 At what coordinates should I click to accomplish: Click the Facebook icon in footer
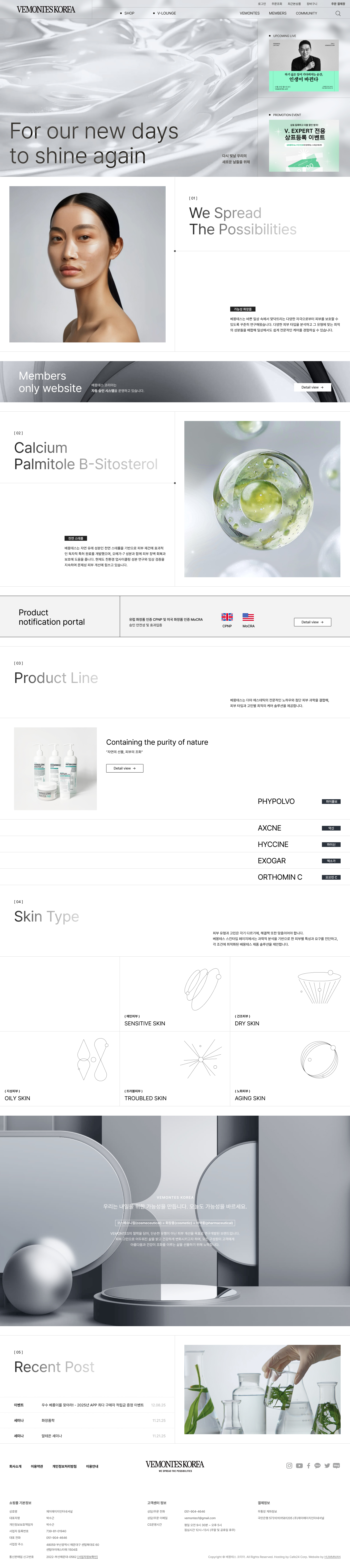[309, 1466]
